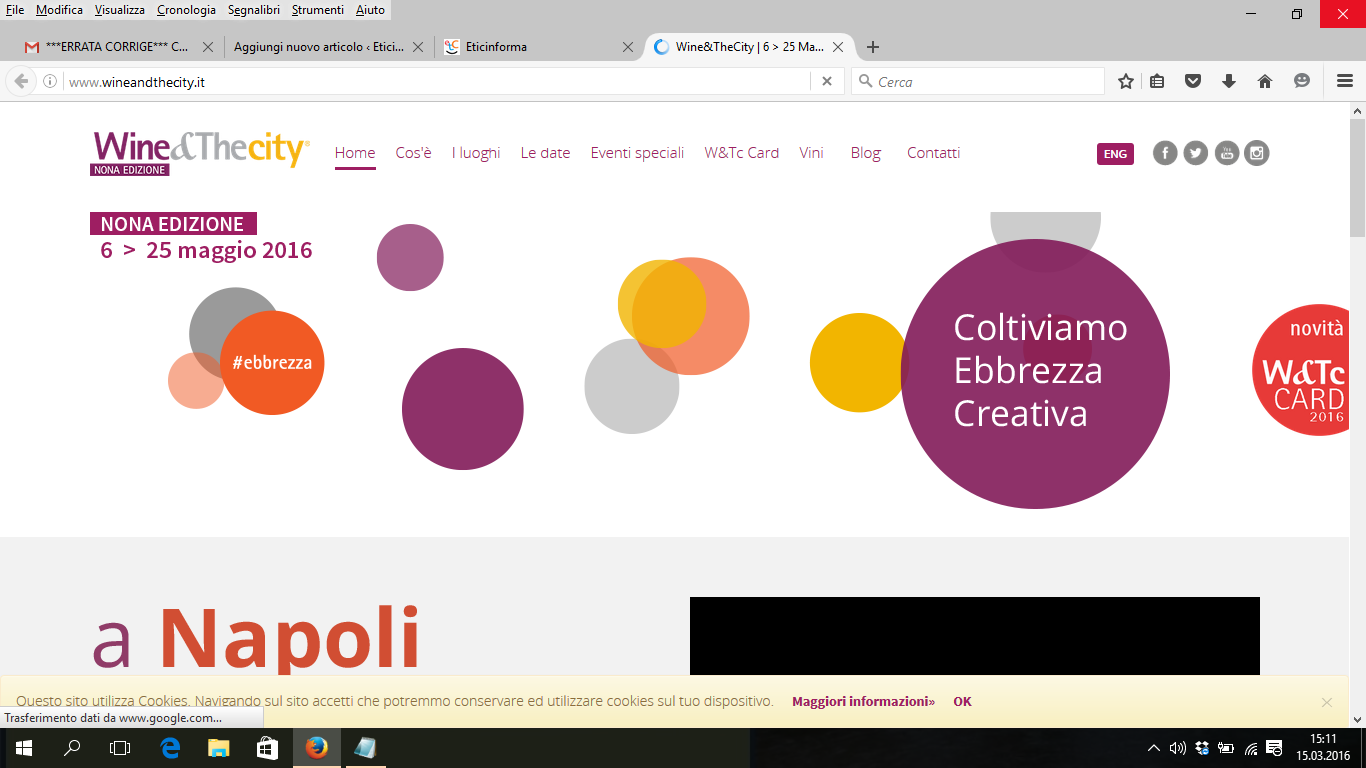Open the Le date nav link
This screenshot has height=768, width=1366.
tap(545, 153)
